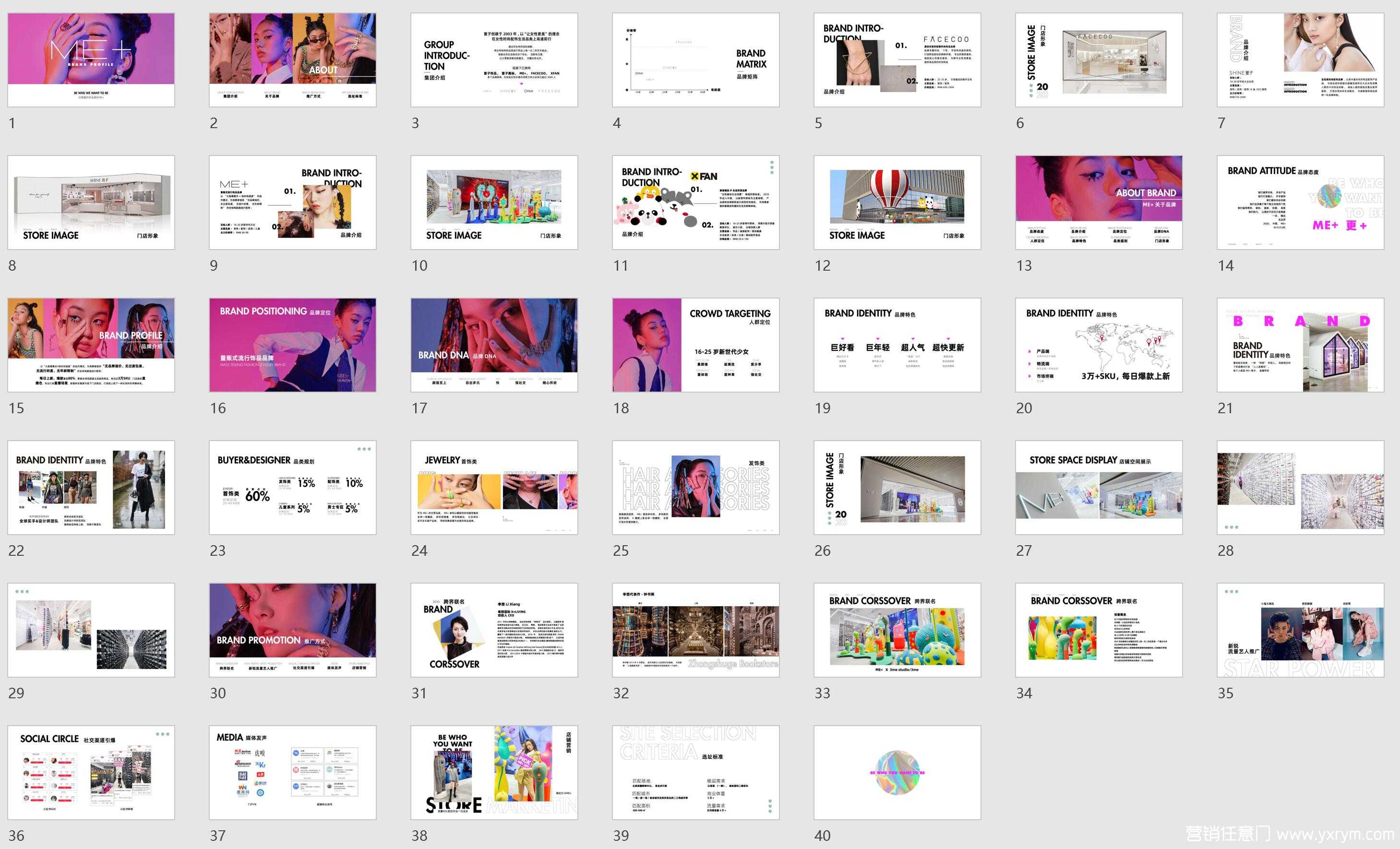Open slide 29 store shelves photos
This screenshot has width=1400, height=849.
91,630
